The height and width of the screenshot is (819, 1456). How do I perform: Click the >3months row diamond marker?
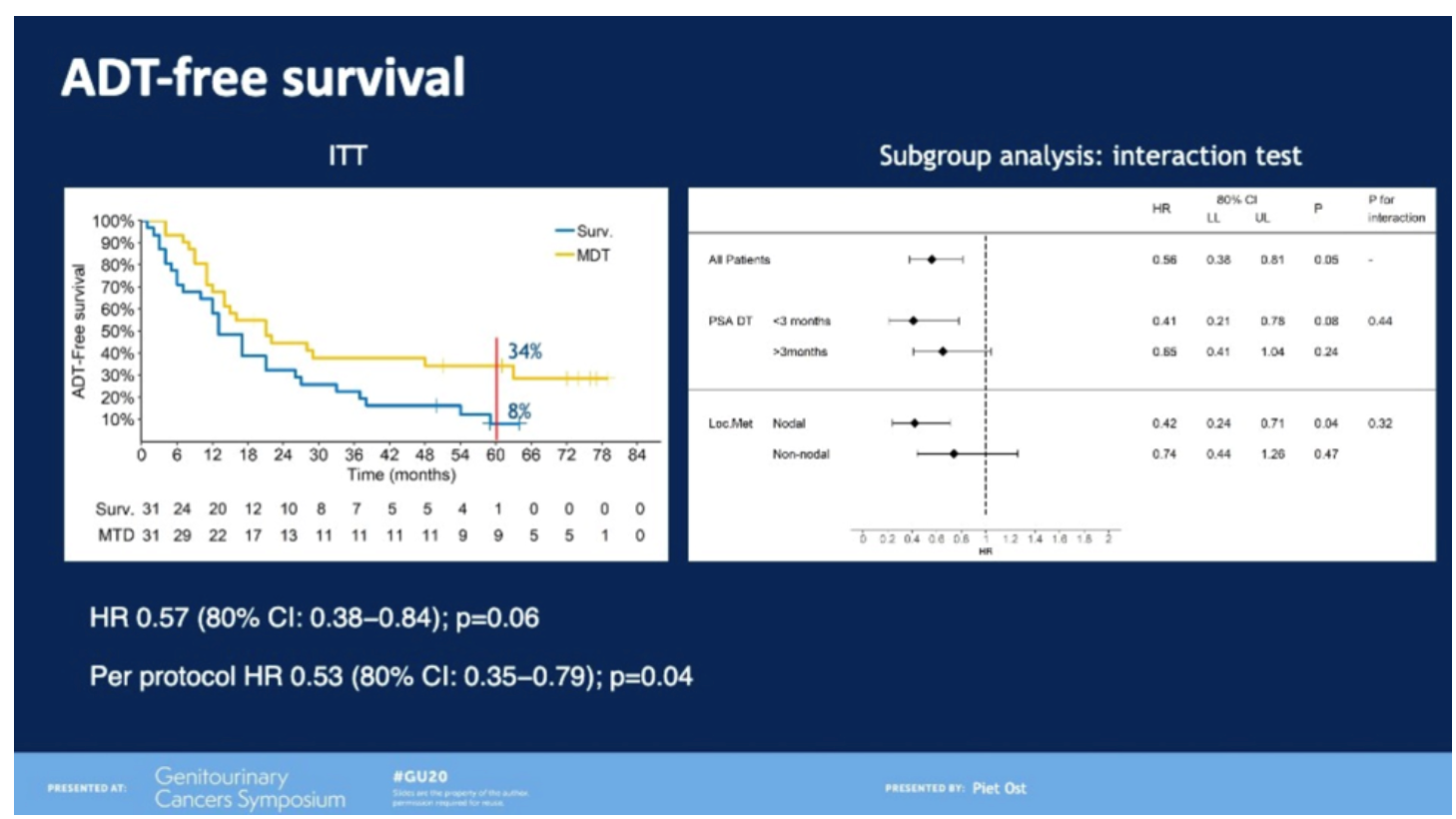click(x=943, y=352)
